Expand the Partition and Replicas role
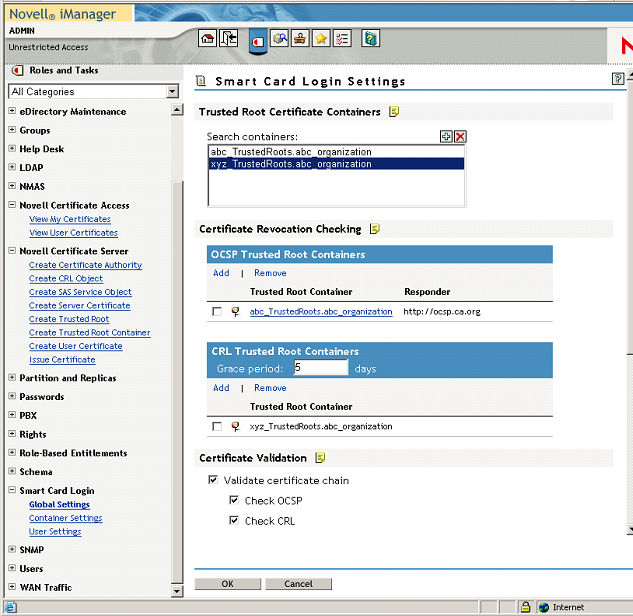This screenshot has width=633, height=616. [x=13, y=377]
